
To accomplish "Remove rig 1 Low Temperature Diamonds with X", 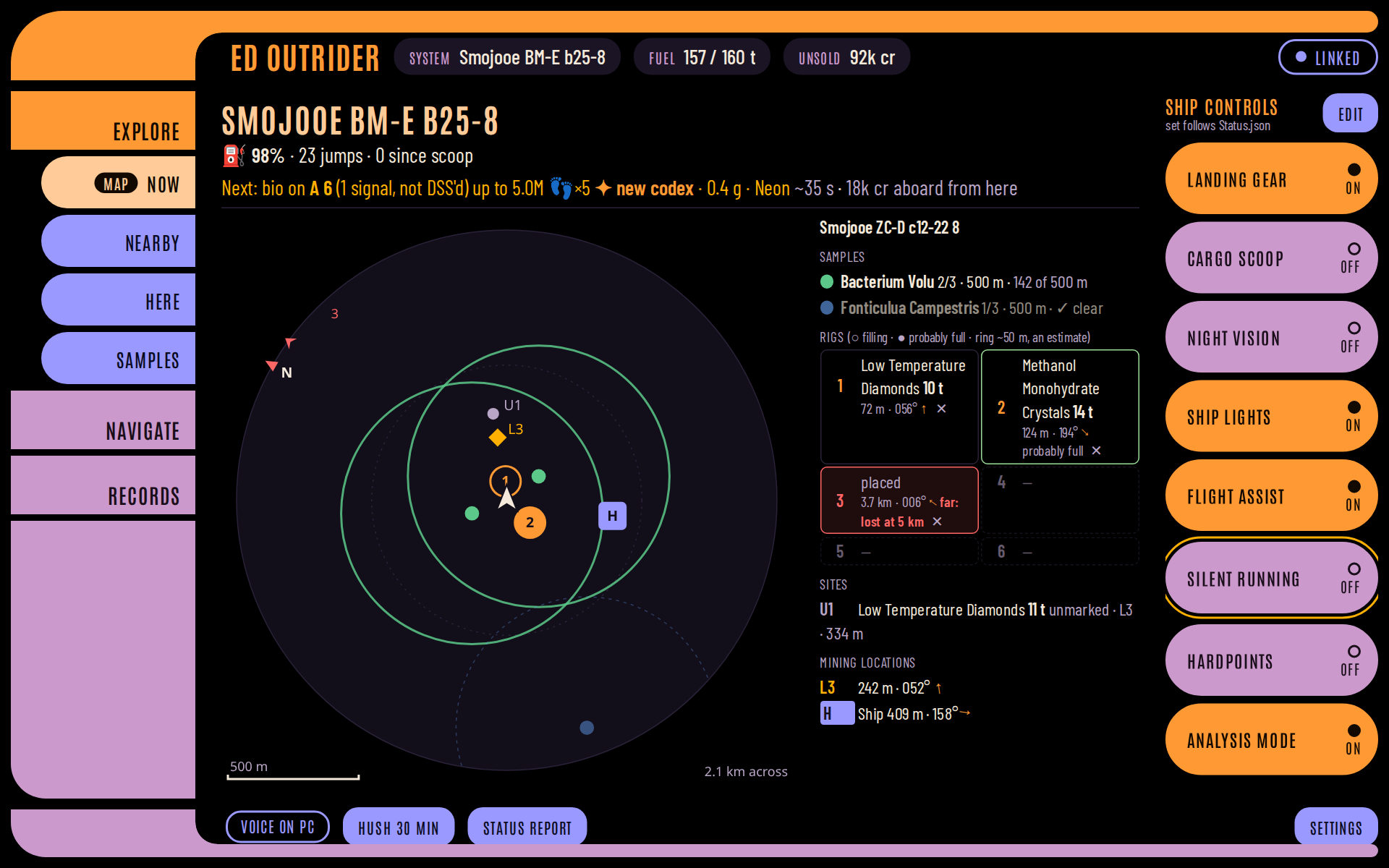I will [941, 409].
